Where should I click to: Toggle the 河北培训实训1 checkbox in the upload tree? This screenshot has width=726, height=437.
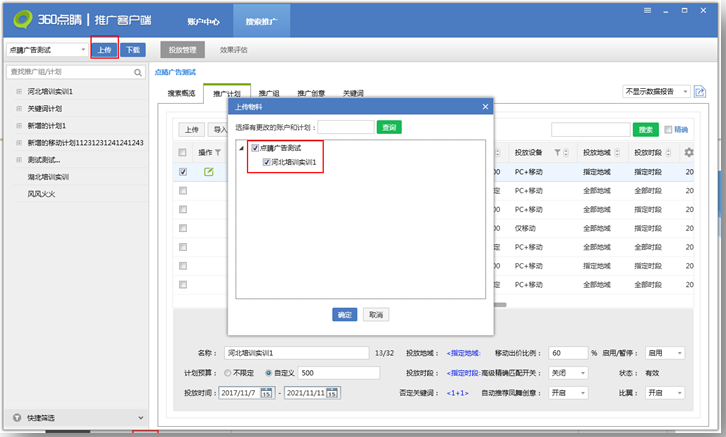(x=266, y=162)
